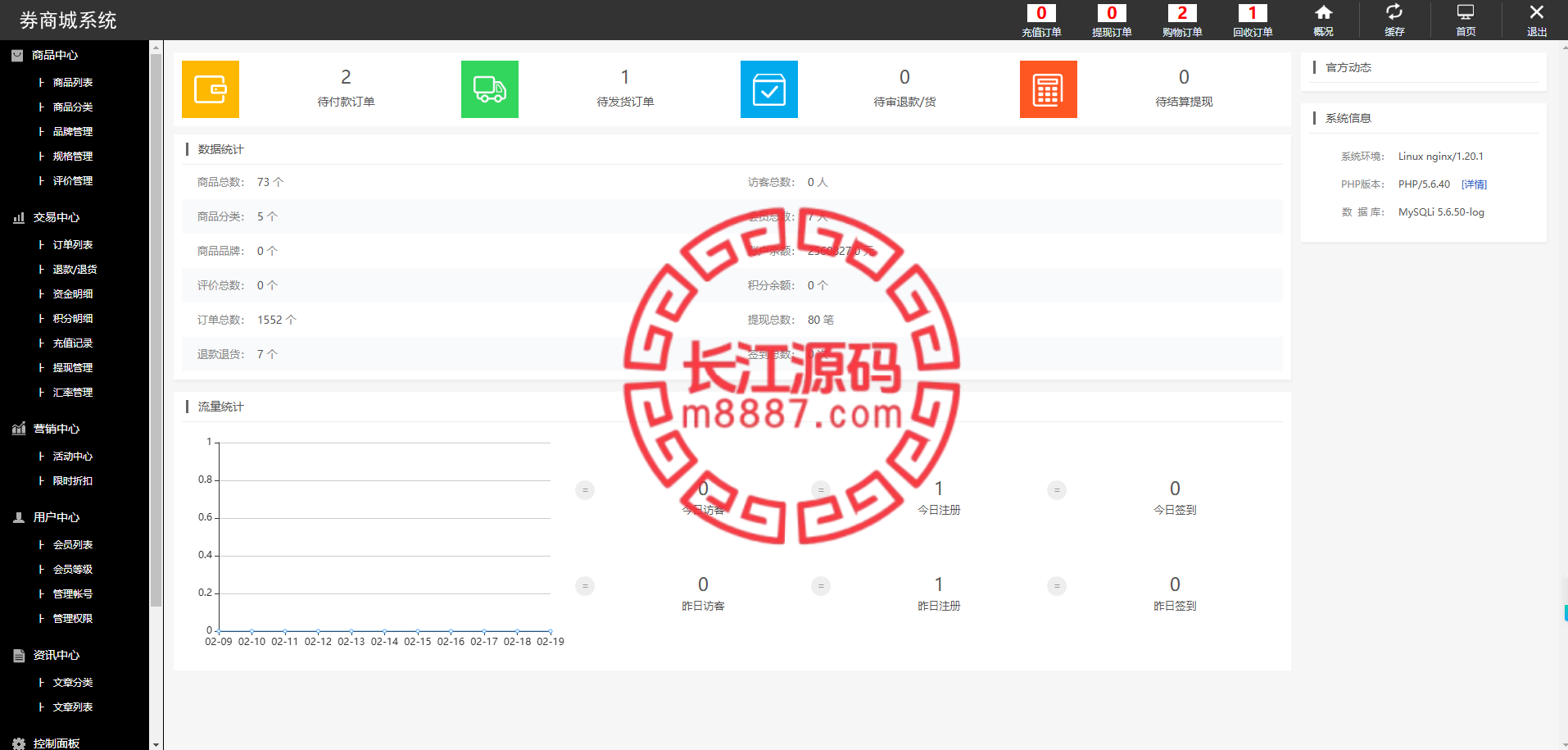
Task: Open the 购物订单 counter showing 2
Action: [1182, 20]
